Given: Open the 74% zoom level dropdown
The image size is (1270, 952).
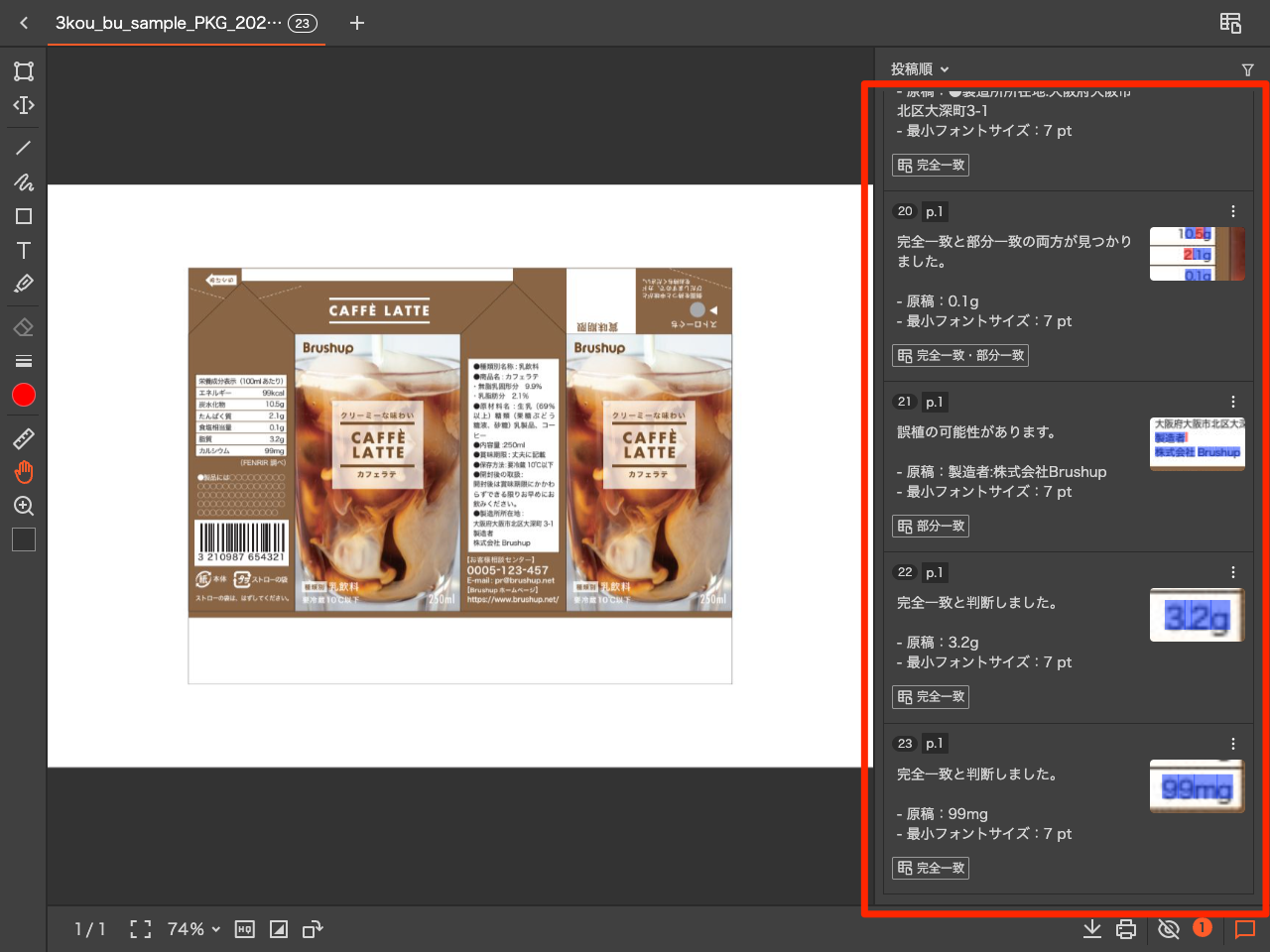Looking at the screenshot, I should (192, 929).
